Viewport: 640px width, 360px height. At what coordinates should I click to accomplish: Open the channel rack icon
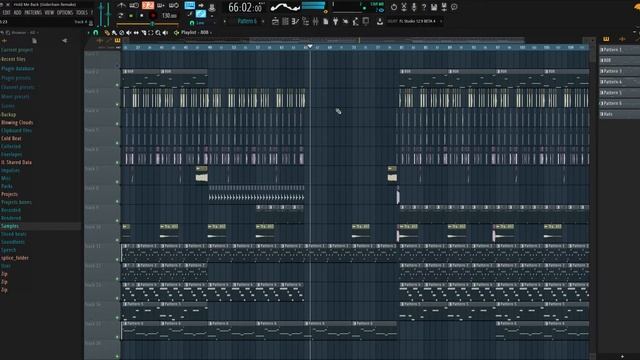pos(285,21)
